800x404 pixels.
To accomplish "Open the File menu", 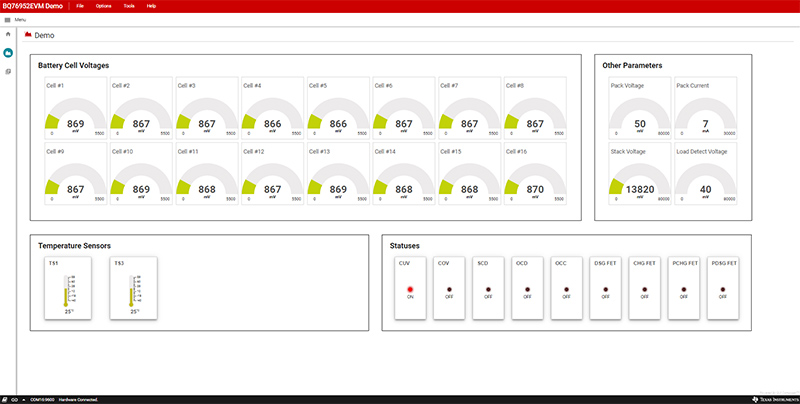I will click(80, 6).
